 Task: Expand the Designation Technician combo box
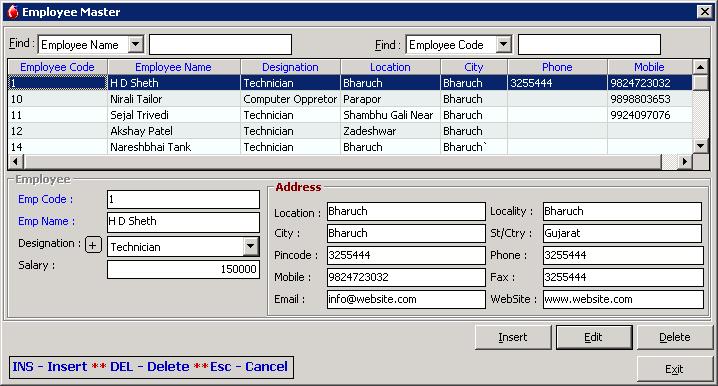coord(250,247)
